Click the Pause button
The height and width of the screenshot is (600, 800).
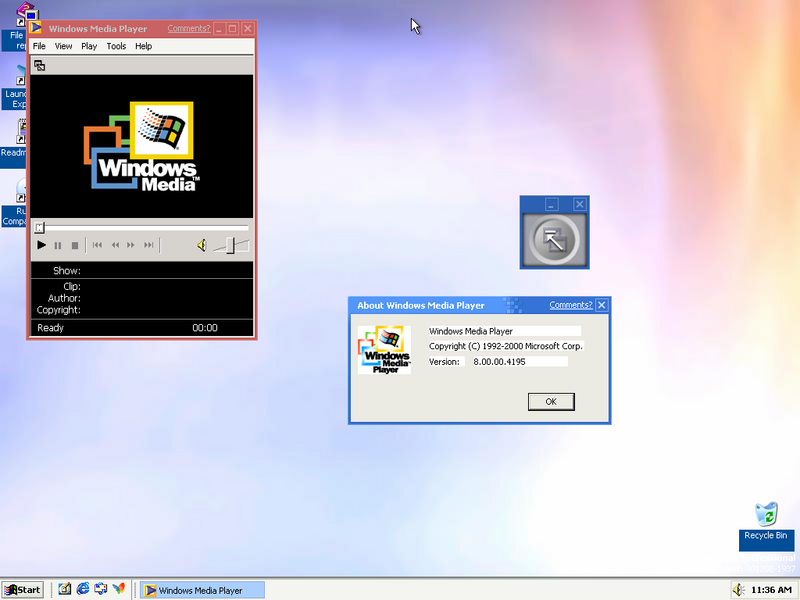[x=58, y=245]
